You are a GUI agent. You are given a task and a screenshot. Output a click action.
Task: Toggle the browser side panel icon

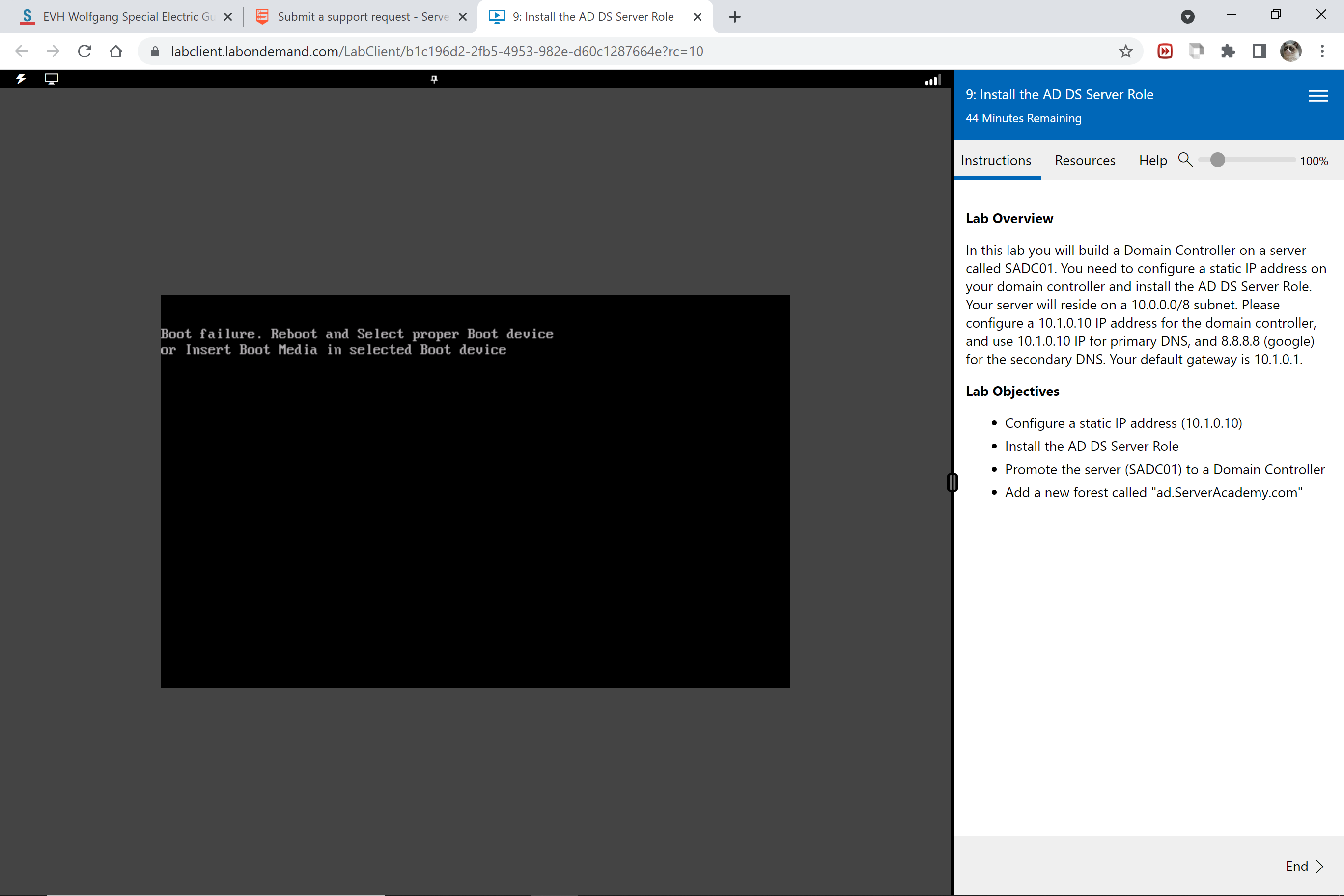click(1259, 52)
